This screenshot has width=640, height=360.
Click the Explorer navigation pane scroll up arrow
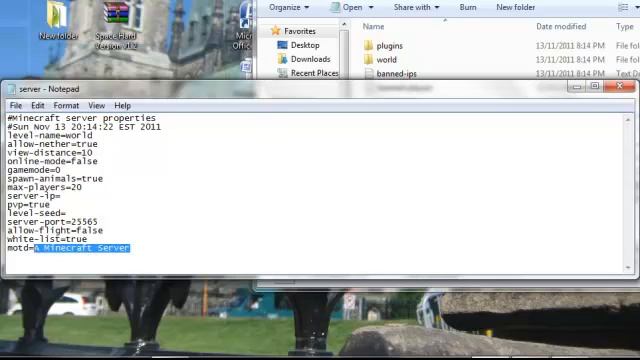tap(344, 24)
